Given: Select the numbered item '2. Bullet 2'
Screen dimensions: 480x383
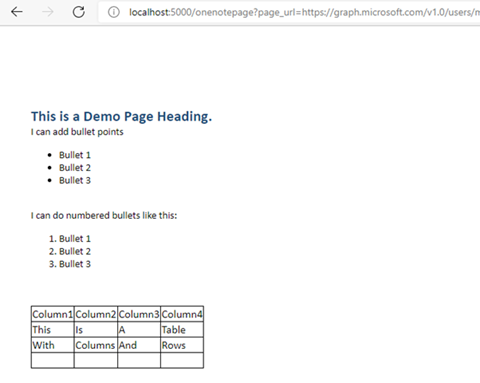Looking at the screenshot, I should pyautogui.click(x=70, y=251).
